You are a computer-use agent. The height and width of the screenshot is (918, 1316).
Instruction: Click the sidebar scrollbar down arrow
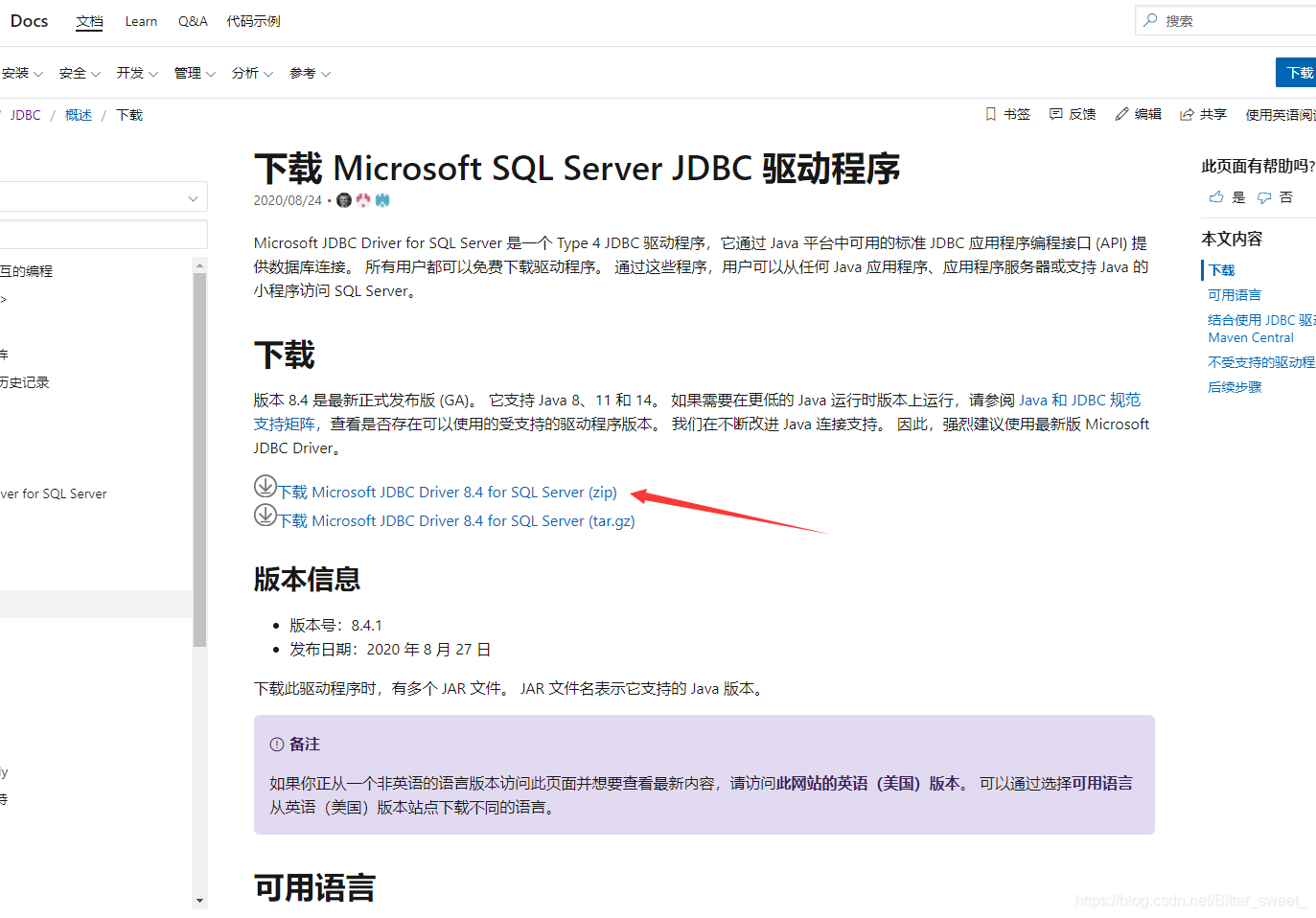pyautogui.click(x=199, y=901)
